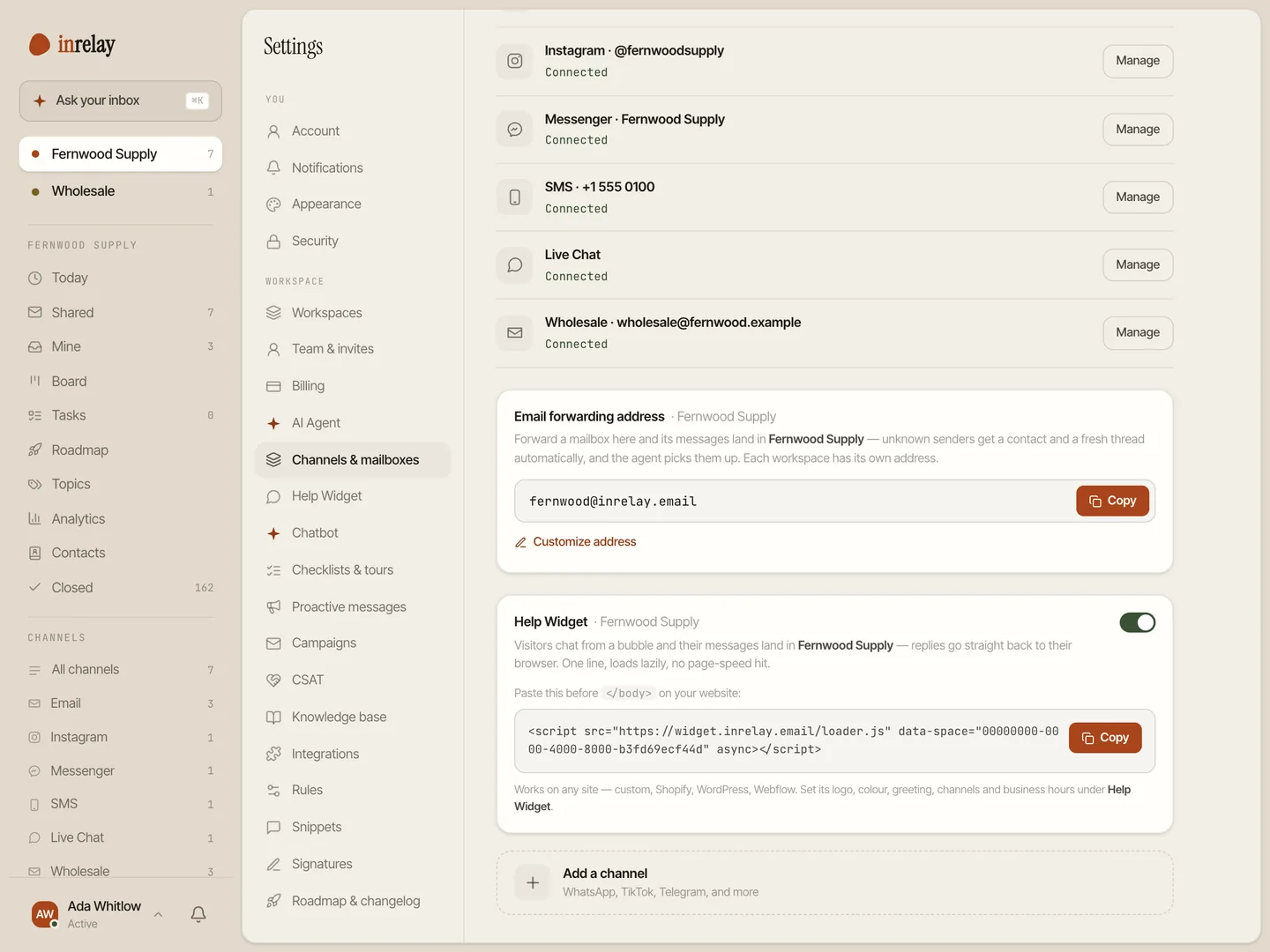Image resolution: width=1270 pixels, height=952 pixels.
Task: Open Roadmap & changelog settings
Action: (x=353, y=902)
